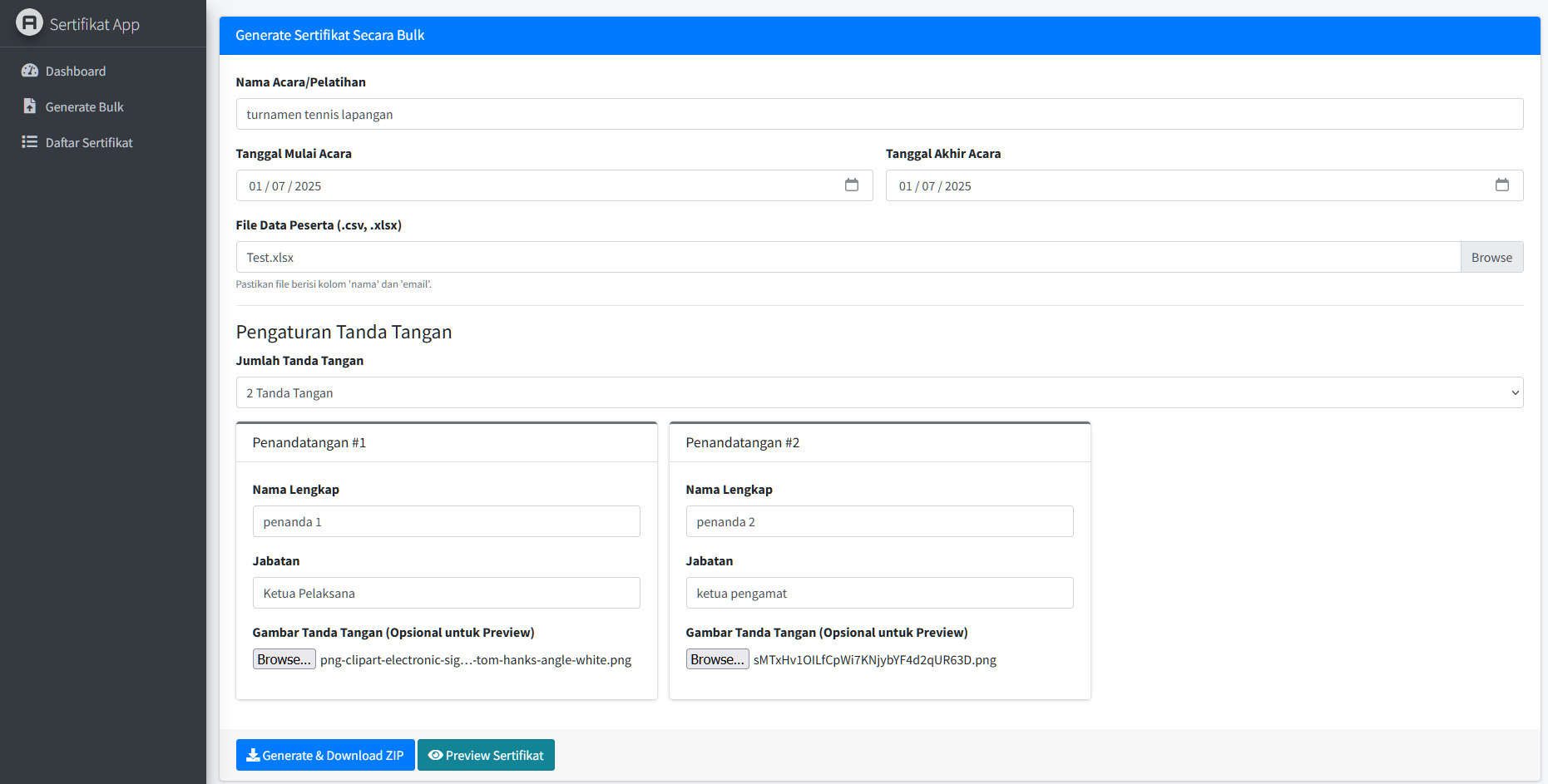Open the Dashboard menu item
Viewport: 1548px width, 784px height.
coord(103,71)
